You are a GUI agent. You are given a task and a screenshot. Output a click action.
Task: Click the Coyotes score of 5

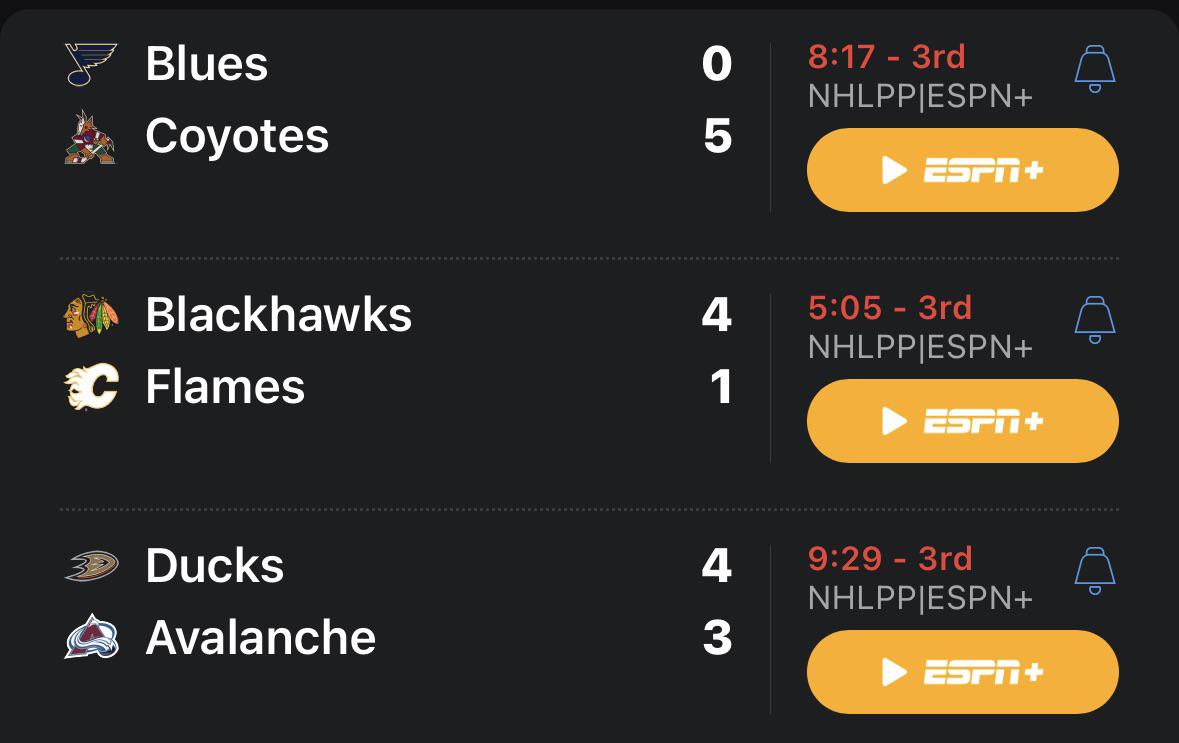(x=717, y=137)
